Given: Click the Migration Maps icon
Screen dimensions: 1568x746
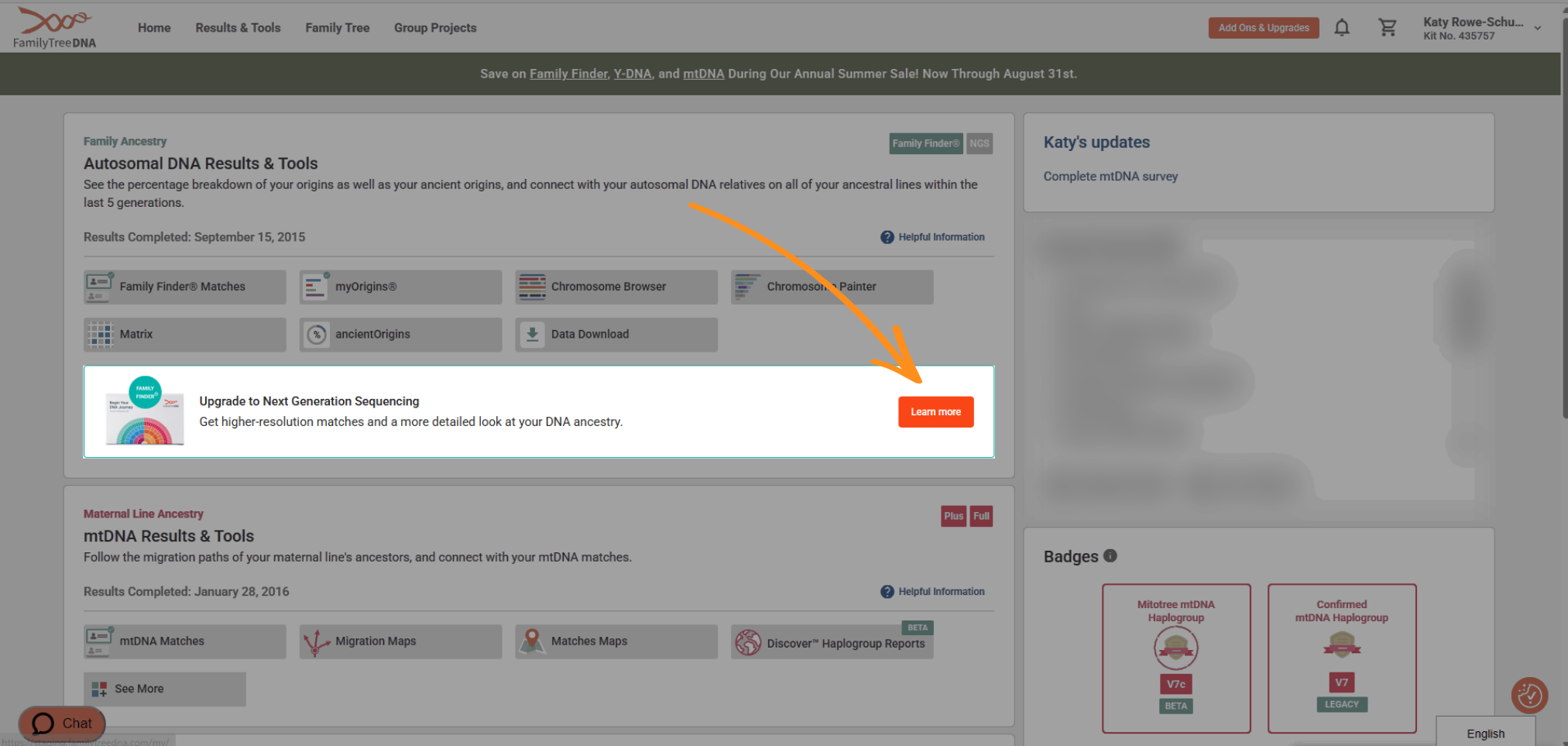Looking at the screenshot, I should tap(317, 642).
